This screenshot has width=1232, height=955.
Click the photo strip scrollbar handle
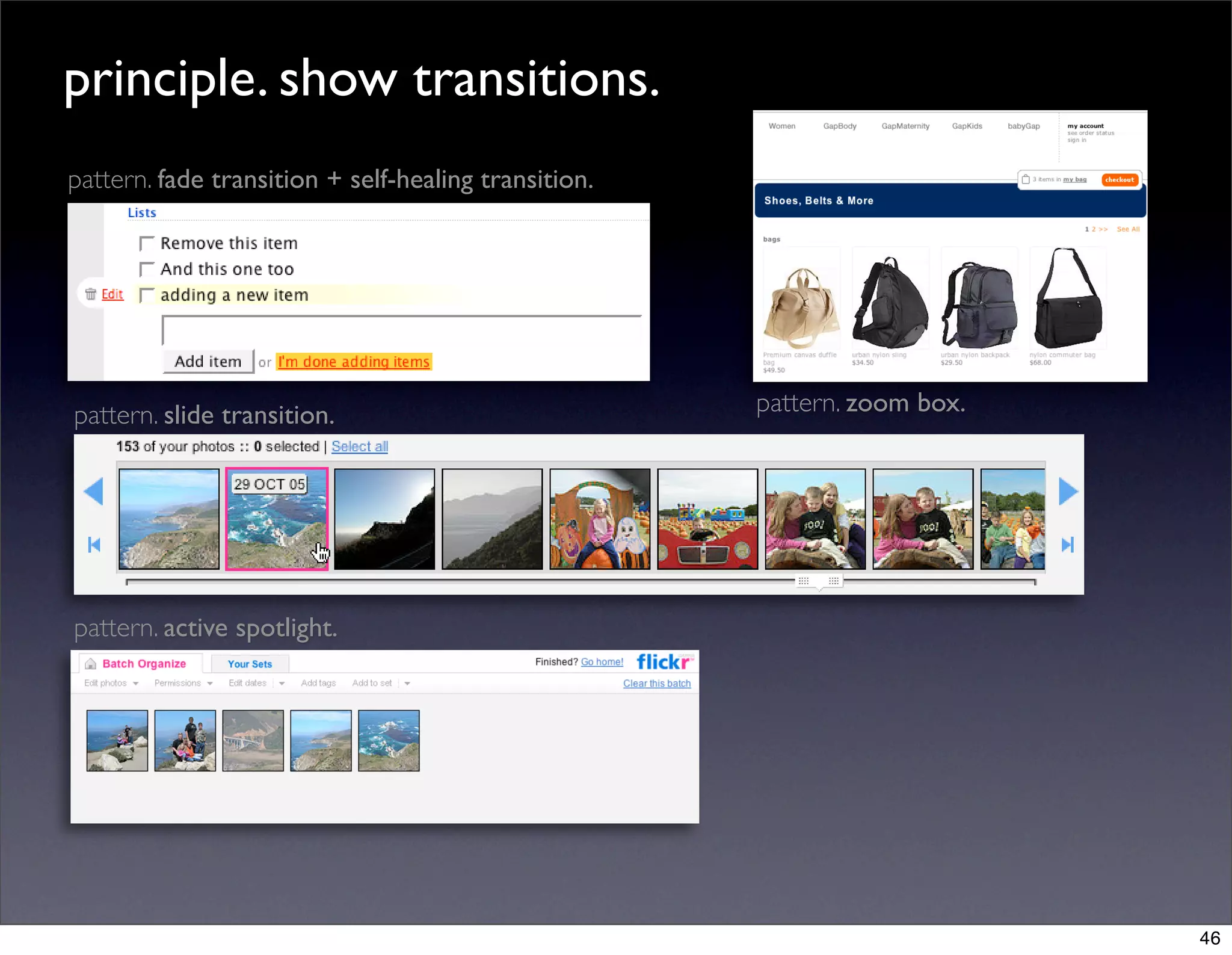point(819,581)
